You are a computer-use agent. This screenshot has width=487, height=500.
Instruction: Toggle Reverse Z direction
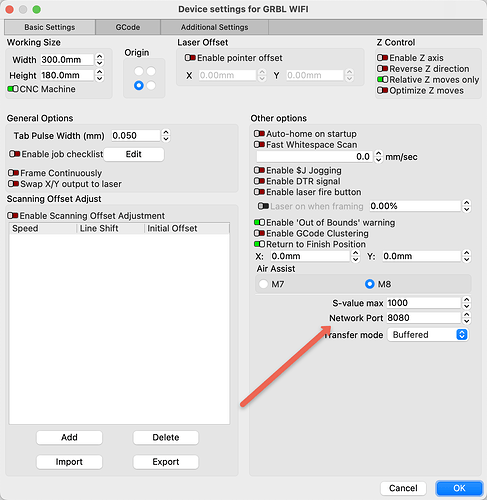coord(382,69)
